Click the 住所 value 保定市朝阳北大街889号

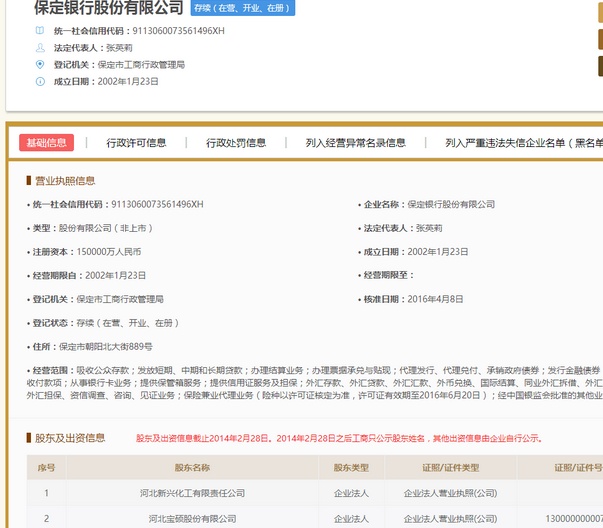tap(106, 347)
